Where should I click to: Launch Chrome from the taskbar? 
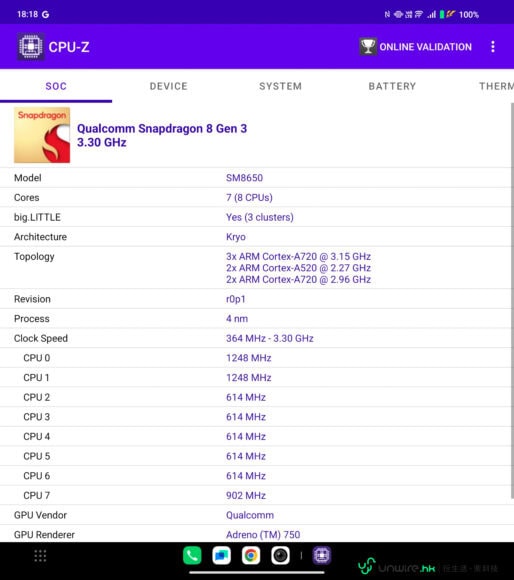click(251, 555)
